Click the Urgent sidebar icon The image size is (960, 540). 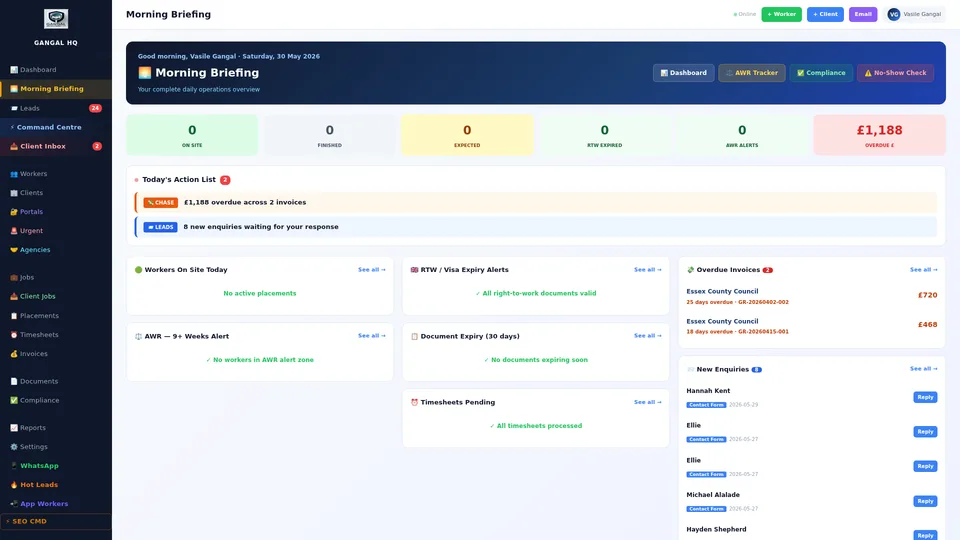14,231
